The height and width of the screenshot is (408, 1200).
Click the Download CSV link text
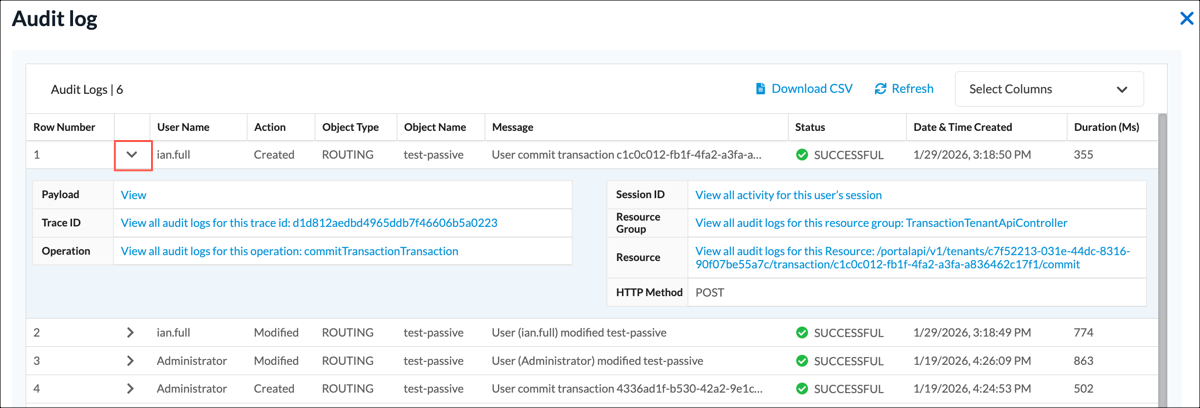[x=812, y=89]
